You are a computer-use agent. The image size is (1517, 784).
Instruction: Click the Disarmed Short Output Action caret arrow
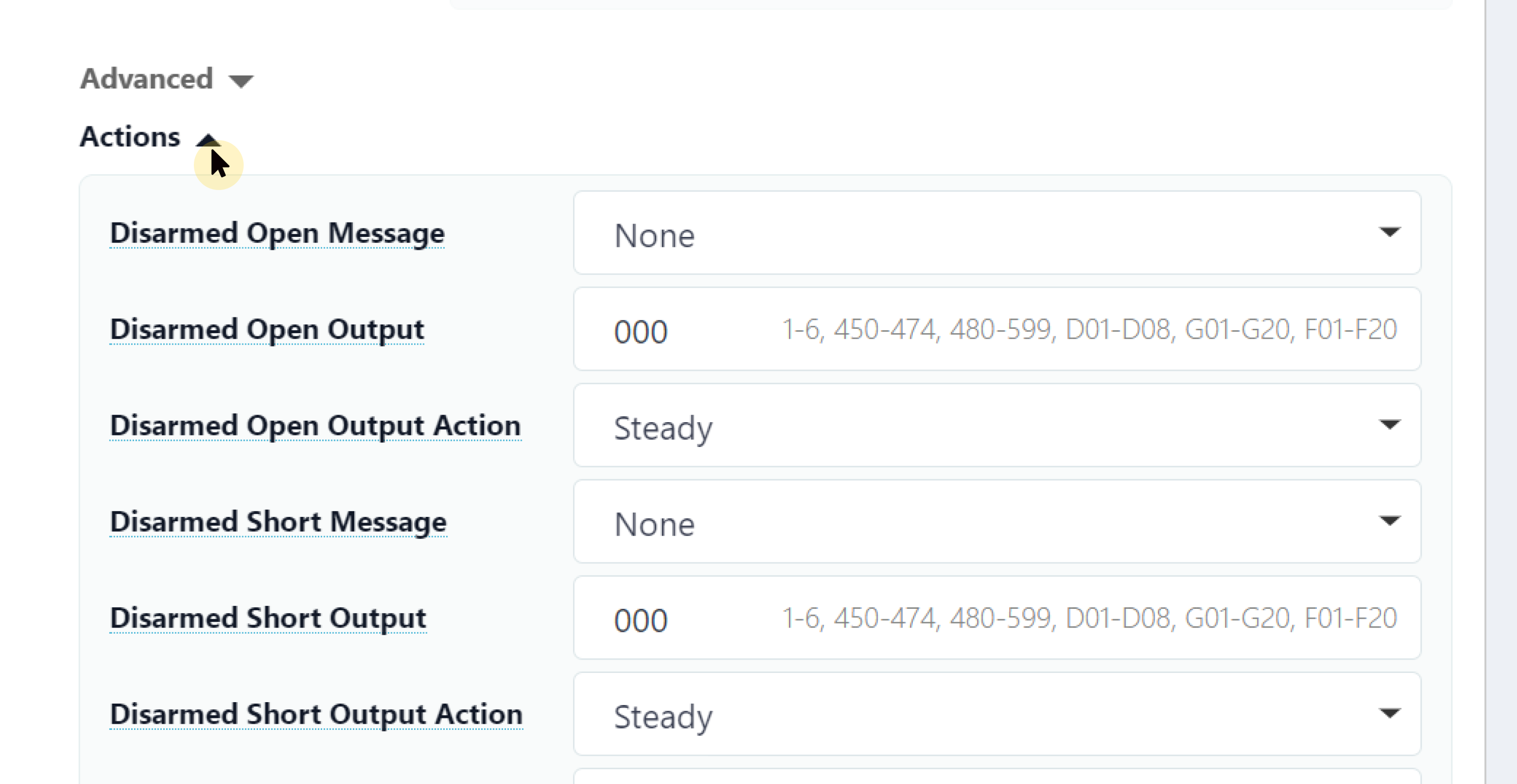click(x=1389, y=713)
